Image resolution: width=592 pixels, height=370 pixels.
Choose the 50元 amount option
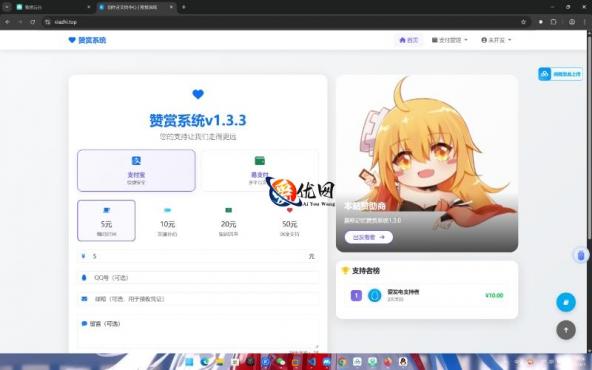coord(290,220)
